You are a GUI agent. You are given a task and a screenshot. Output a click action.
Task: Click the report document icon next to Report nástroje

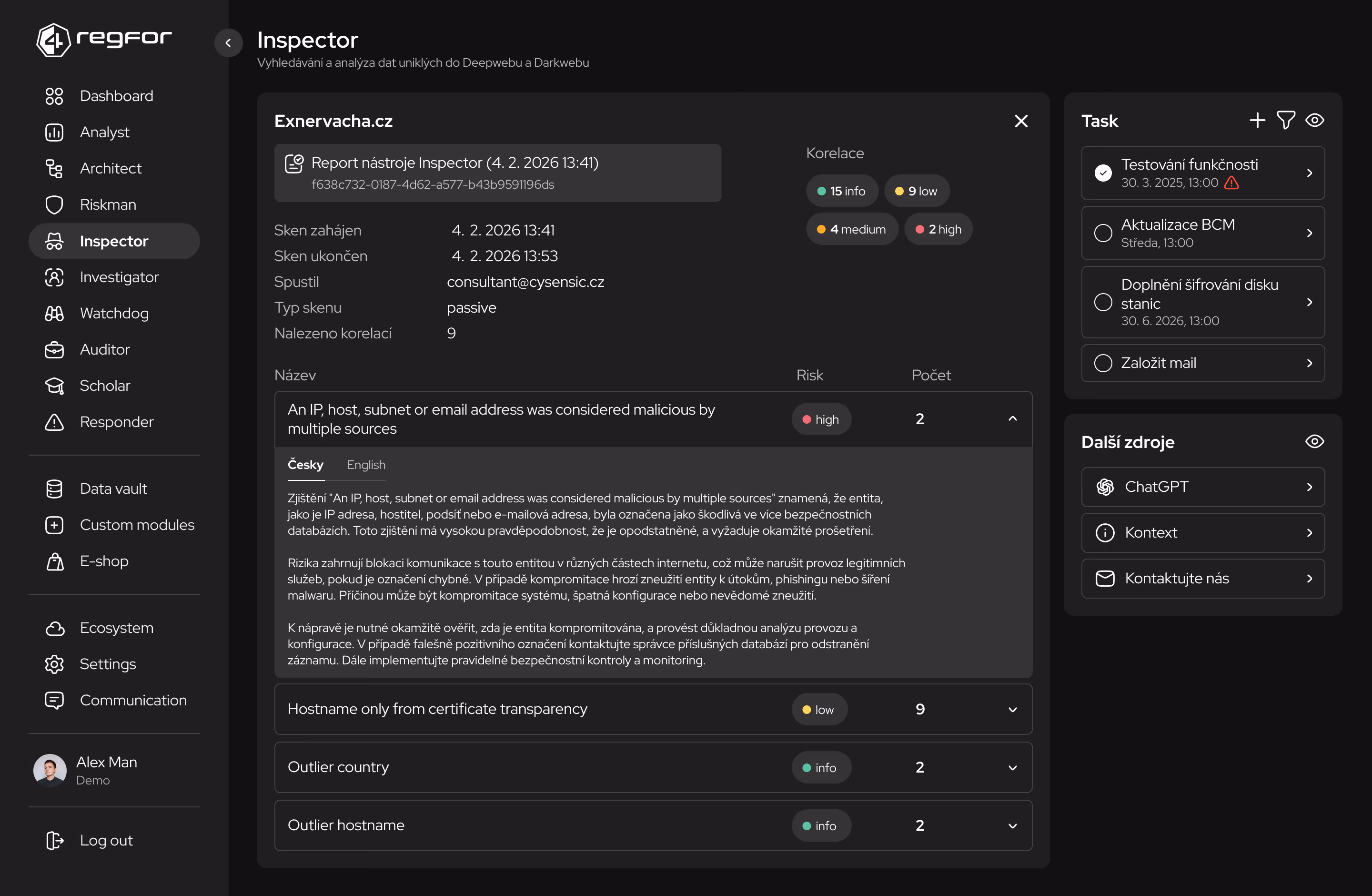(x=294, y=164)
